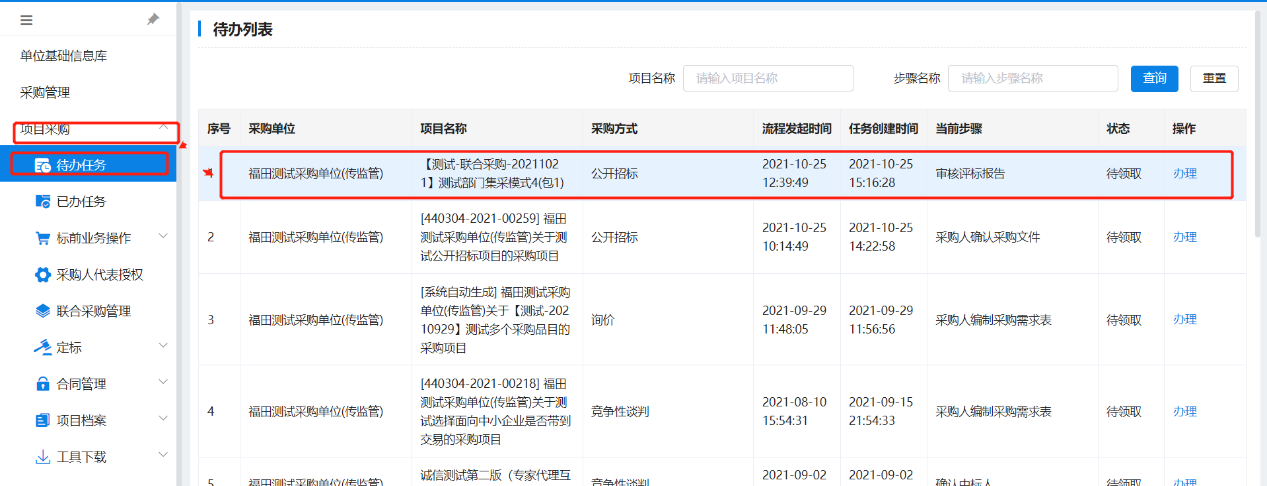Click the hamburger menu icon in sidebar
The width and height of the screenshot is (1267, 486).
(26, 19)
